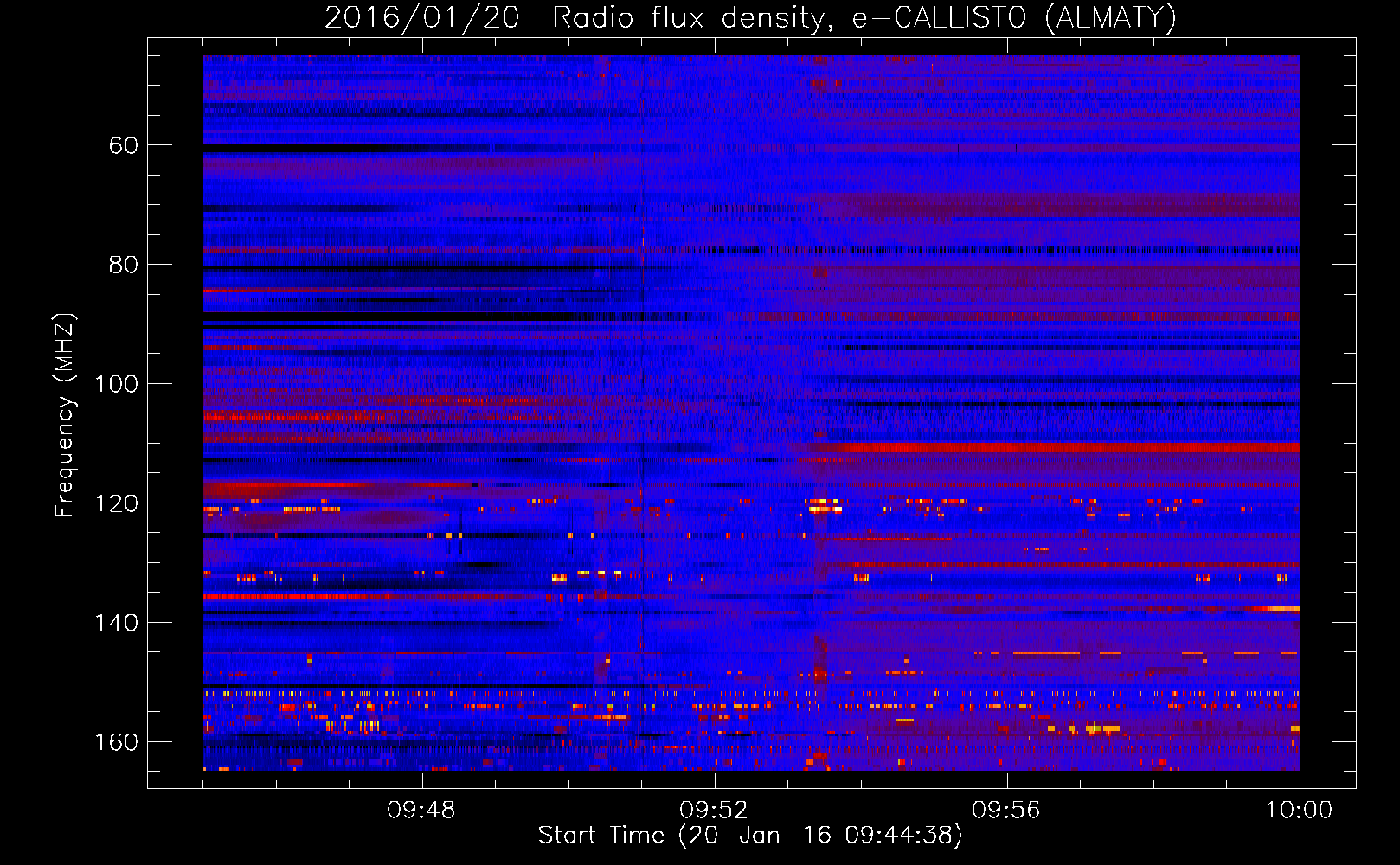Screen dimensions: 1400x865
Task: Click the 09:52 time tick label
Action: [714, 811]
